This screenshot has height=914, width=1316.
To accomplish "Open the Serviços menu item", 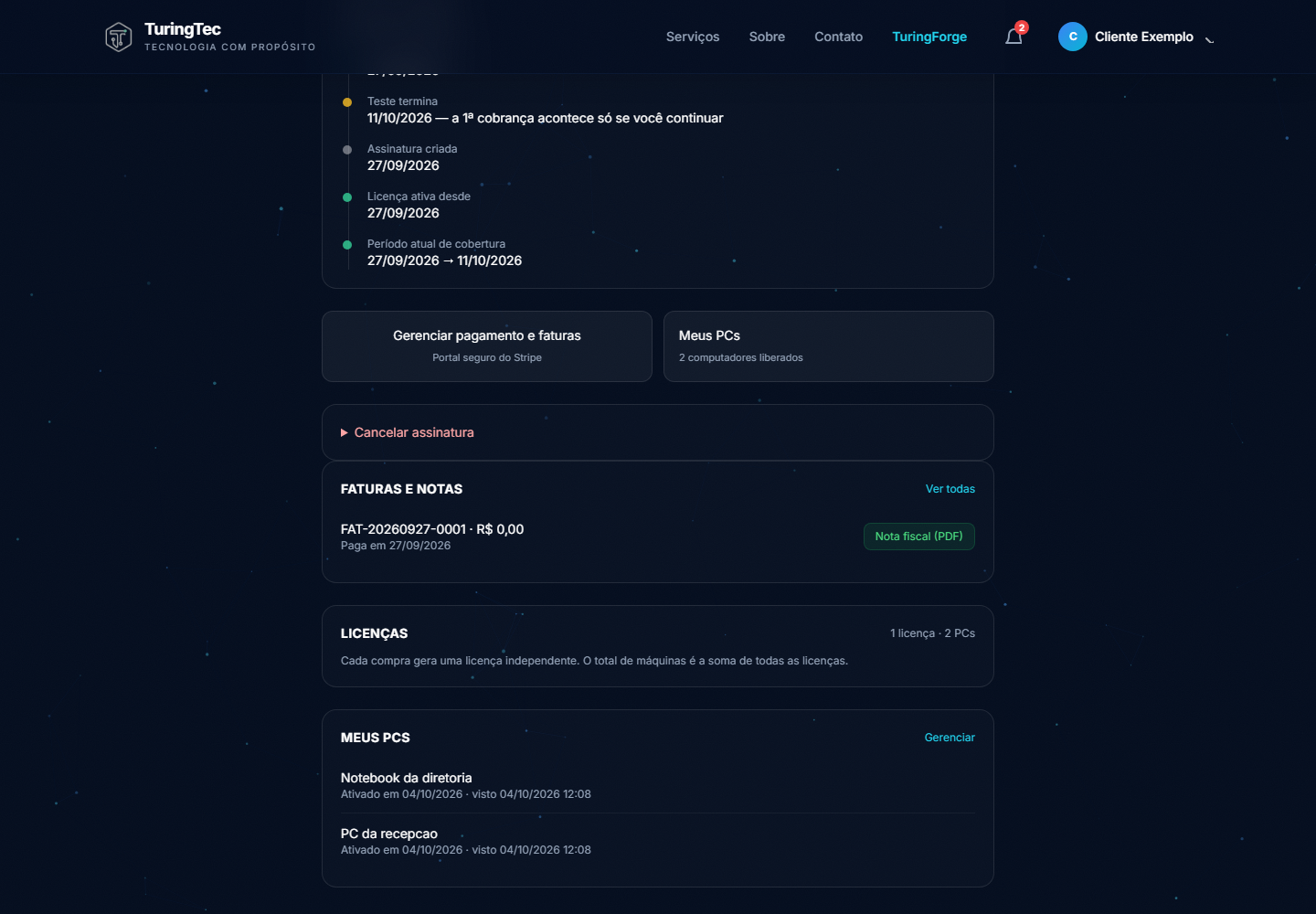I will tap(693, 37).
